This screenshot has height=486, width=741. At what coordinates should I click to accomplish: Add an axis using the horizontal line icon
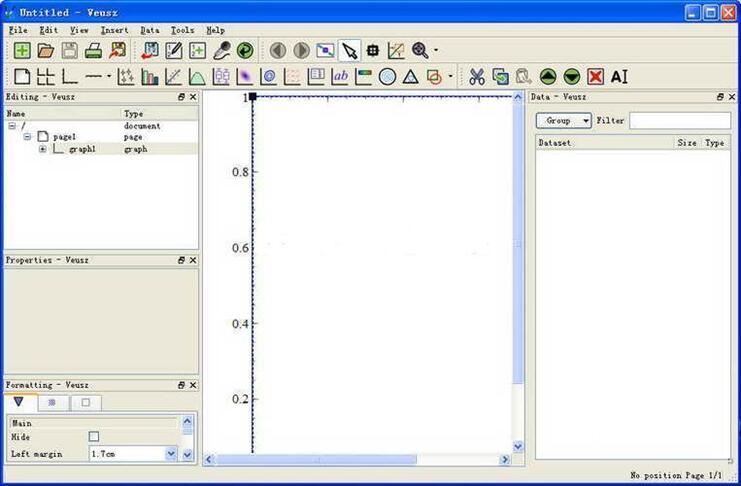point(94,76)
